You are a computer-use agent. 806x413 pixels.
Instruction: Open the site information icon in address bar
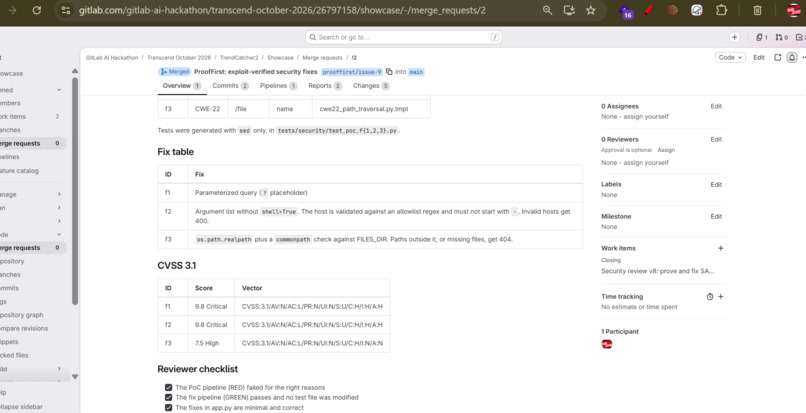(65, 10)
